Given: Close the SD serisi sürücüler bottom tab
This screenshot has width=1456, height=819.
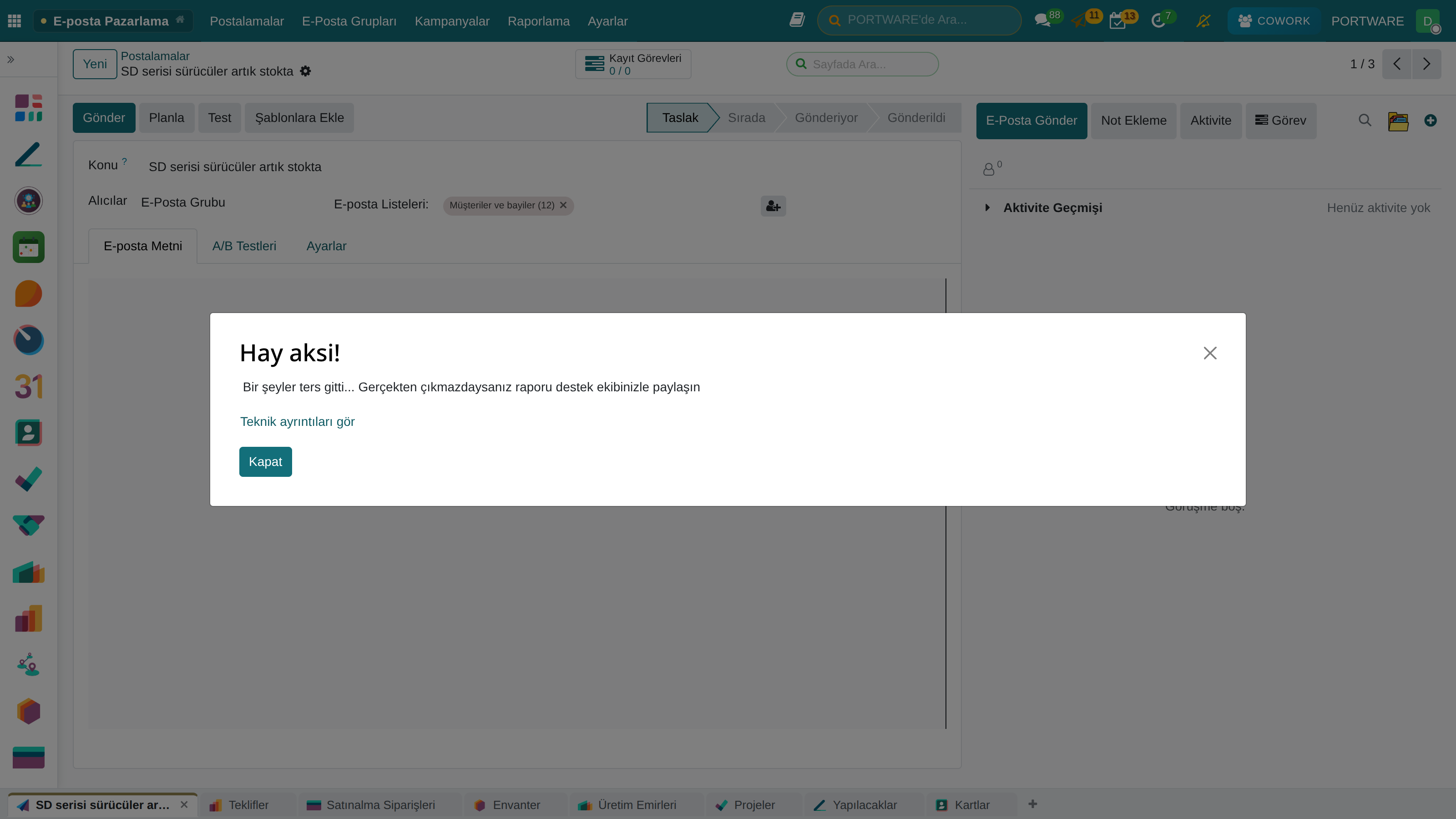Looking at the screenshot, I should click(184, 804).
